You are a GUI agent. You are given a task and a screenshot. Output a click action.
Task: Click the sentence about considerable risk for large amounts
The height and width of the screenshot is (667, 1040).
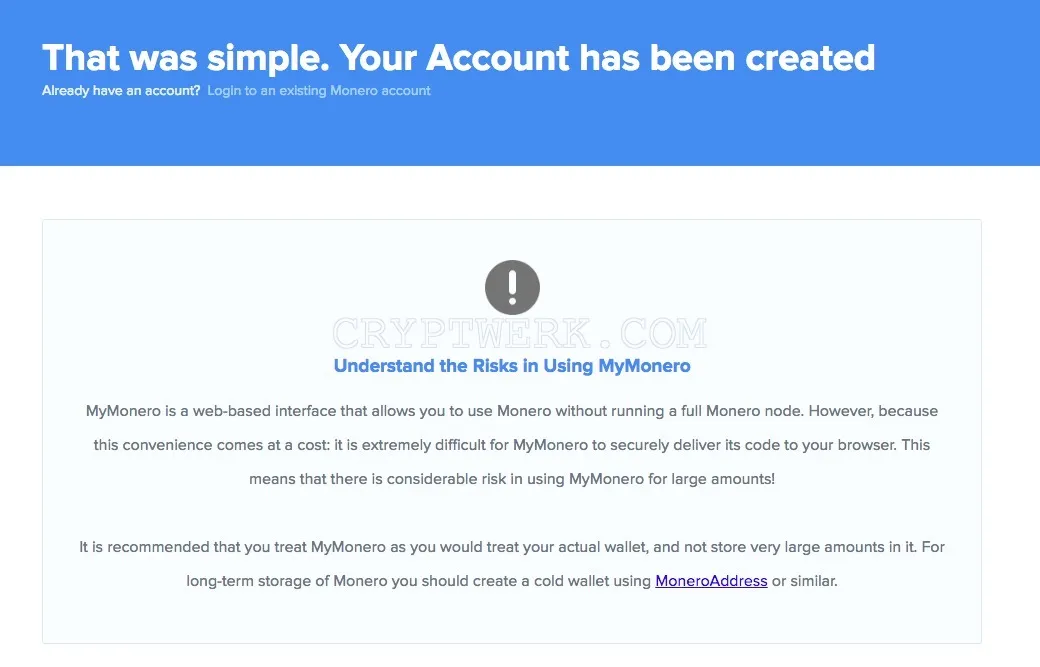pyautogui.click(x=511, y=479)
